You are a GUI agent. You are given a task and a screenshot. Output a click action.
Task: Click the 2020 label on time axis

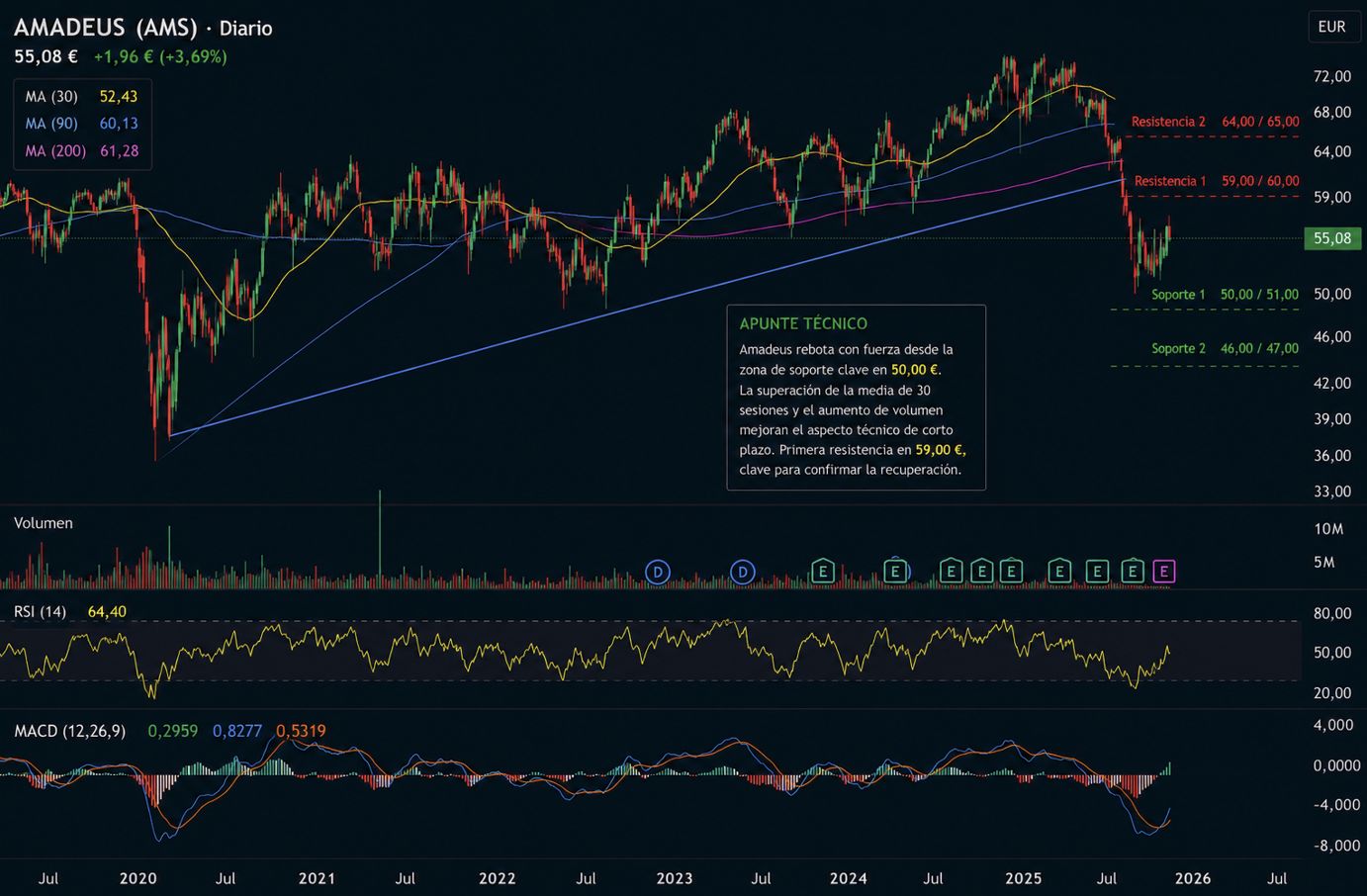tap(137, 878)
